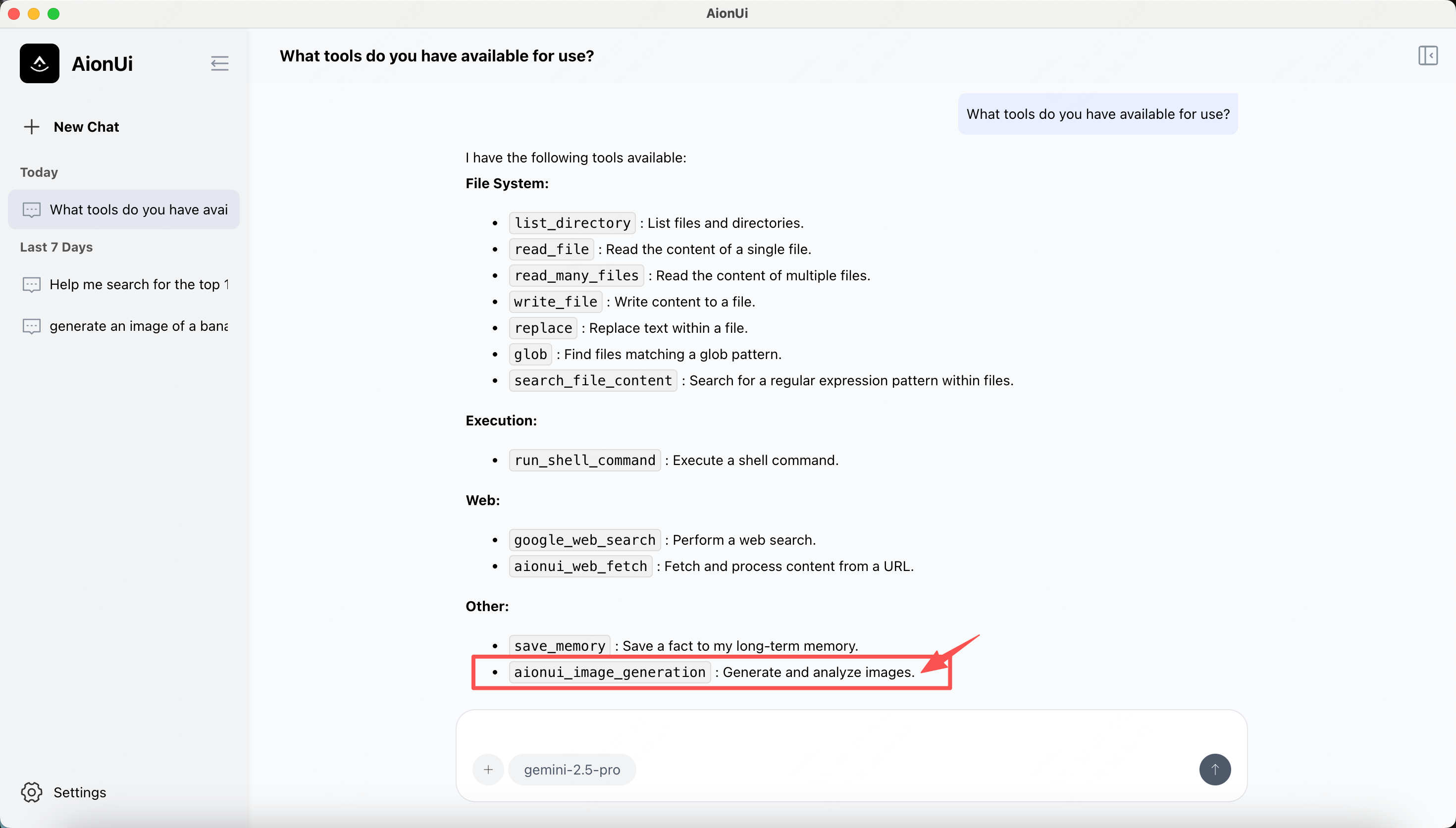Focus the message input field
Screen dimensions: 1456x828
(x=851, y=733)
